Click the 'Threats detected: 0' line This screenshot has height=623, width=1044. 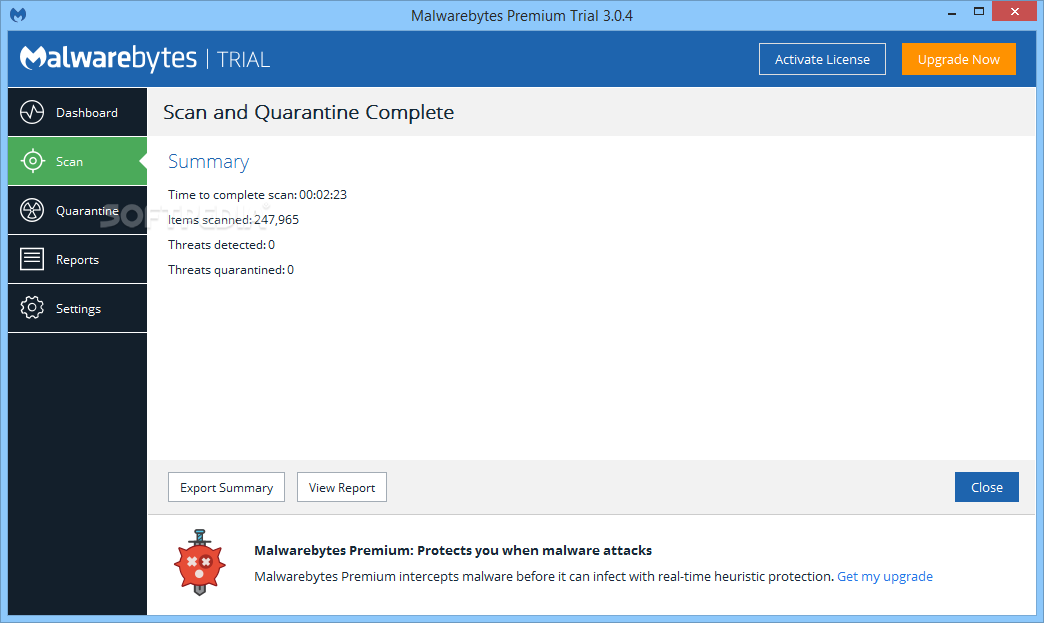coord(221,245)
